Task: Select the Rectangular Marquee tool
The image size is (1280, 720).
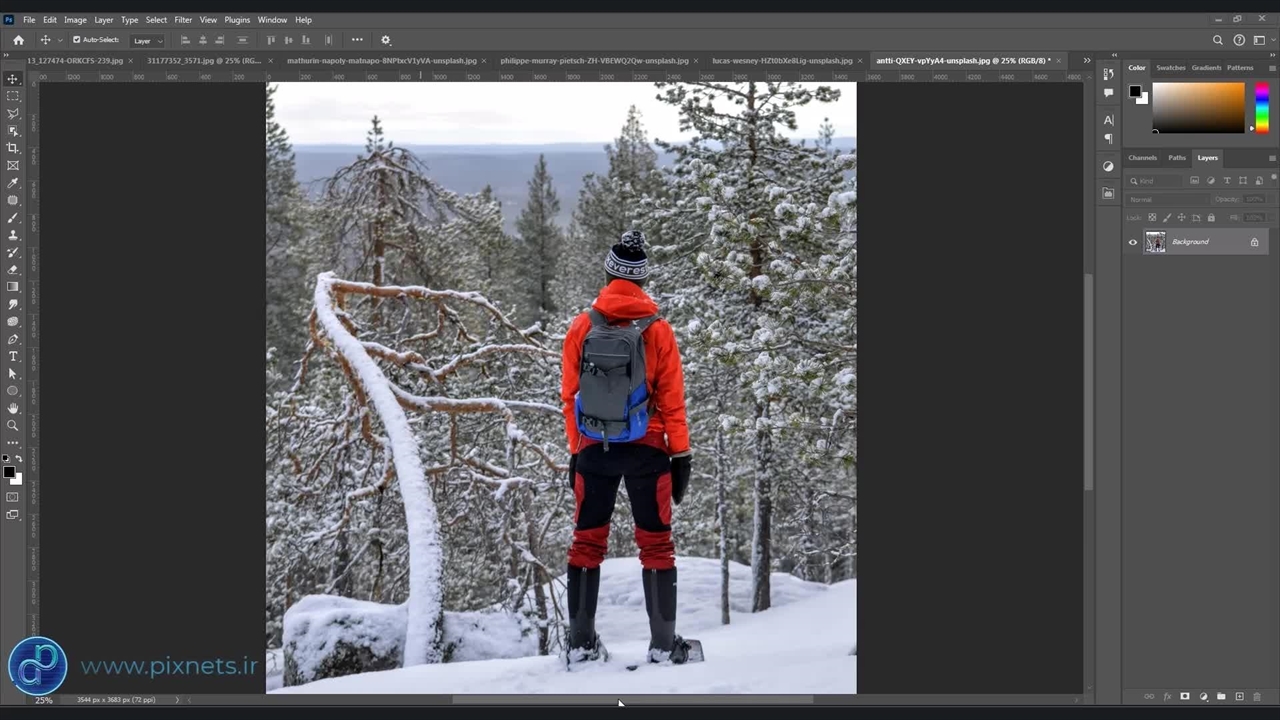Action: pos(13,96)
